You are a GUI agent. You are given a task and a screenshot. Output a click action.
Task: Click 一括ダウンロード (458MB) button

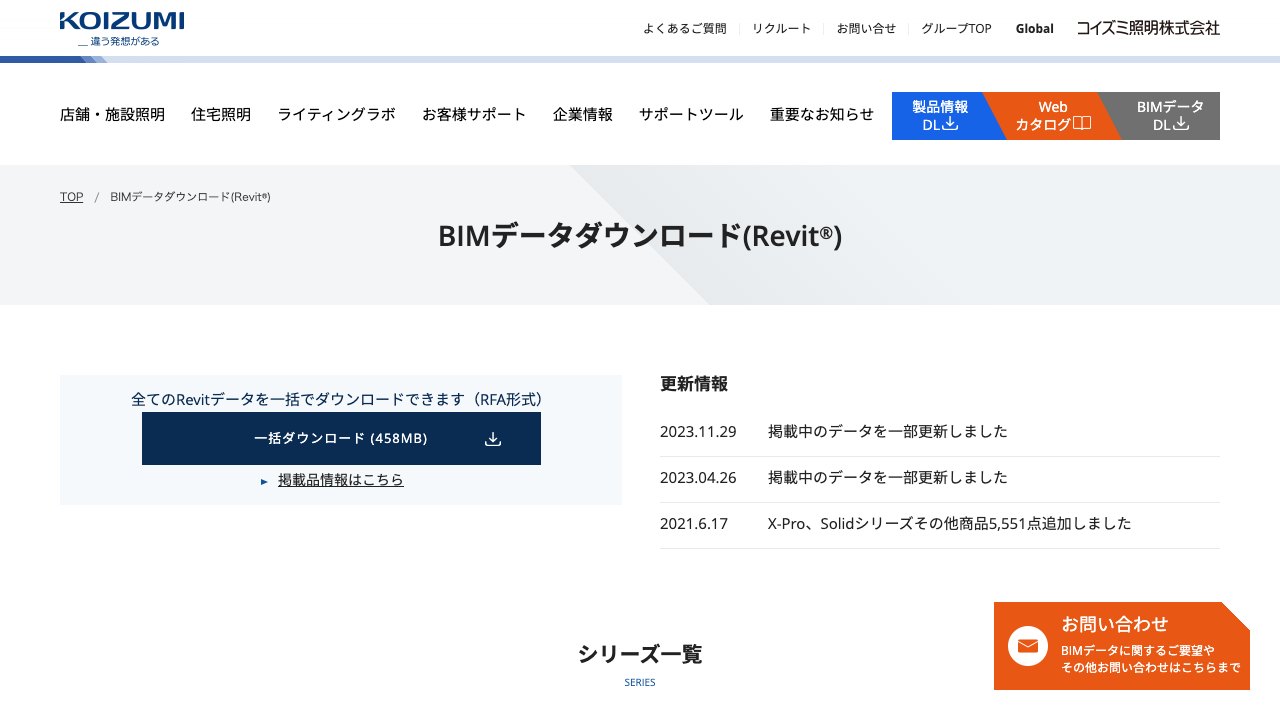[341, 439]
